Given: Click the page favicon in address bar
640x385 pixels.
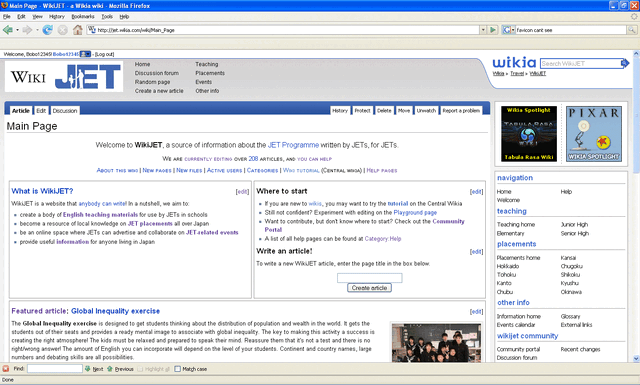Looking at the screenshot, I should 92,30.
